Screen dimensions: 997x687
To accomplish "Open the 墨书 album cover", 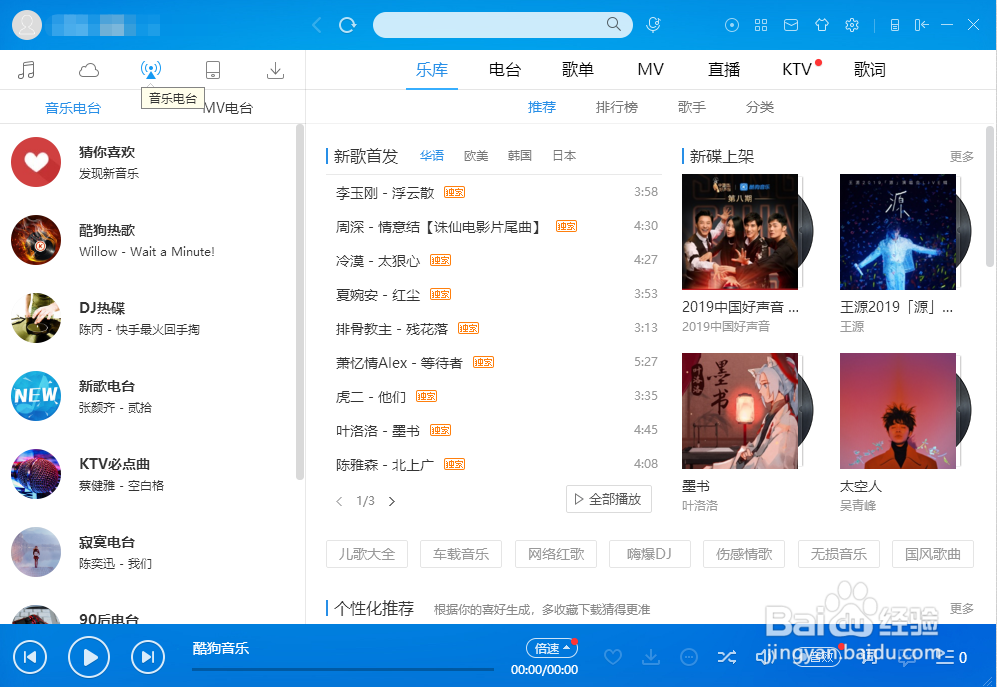I will pyautogui.click(x=739, y=411).
